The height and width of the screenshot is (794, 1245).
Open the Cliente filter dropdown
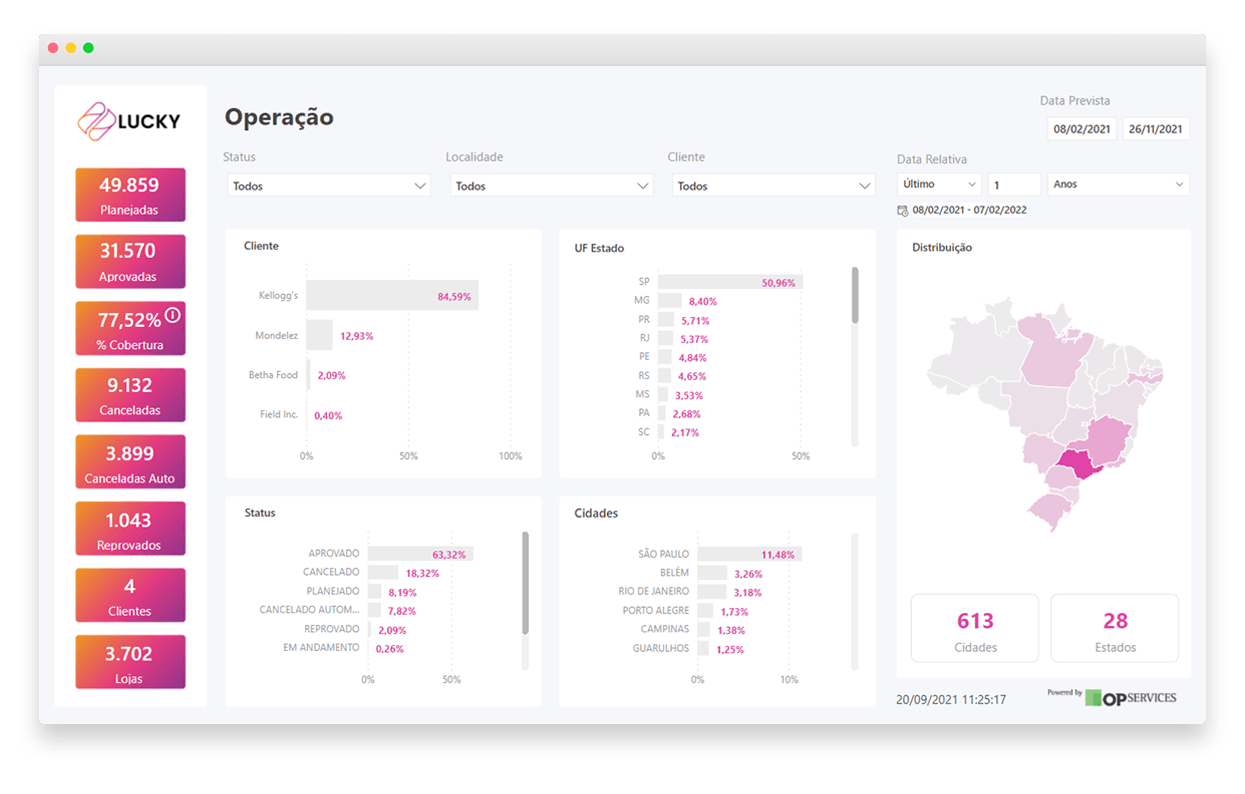772,186
